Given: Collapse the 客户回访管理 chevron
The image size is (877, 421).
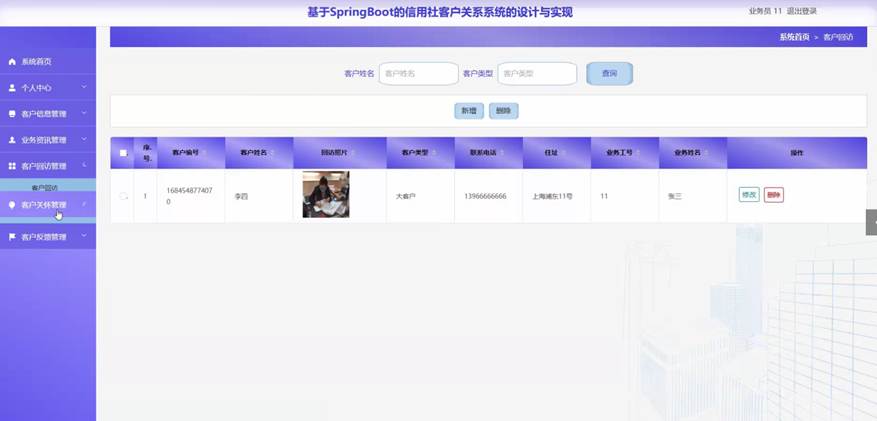Looking at the screenshot, I should [x=84, y=165].
